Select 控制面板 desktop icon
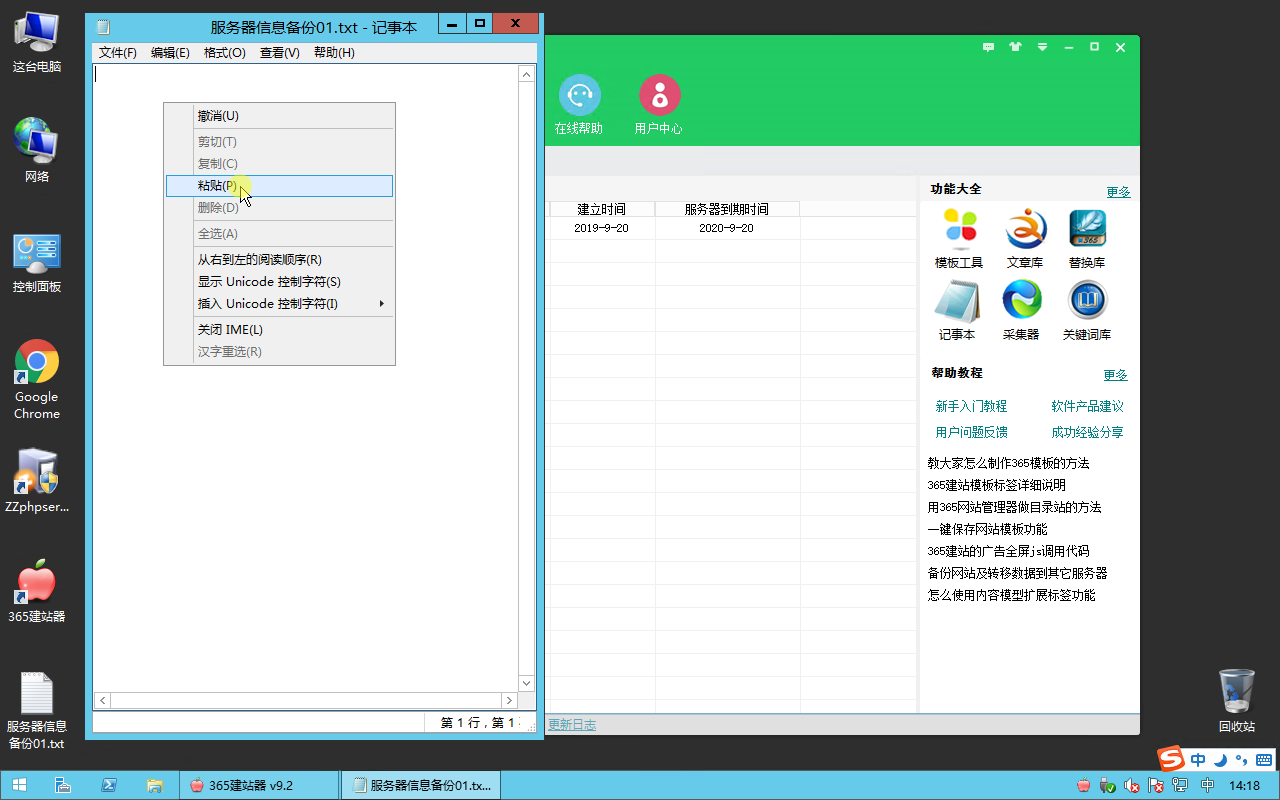This screenshot has height=800, width=1280. pyautogui.click(x=37, y=262)
